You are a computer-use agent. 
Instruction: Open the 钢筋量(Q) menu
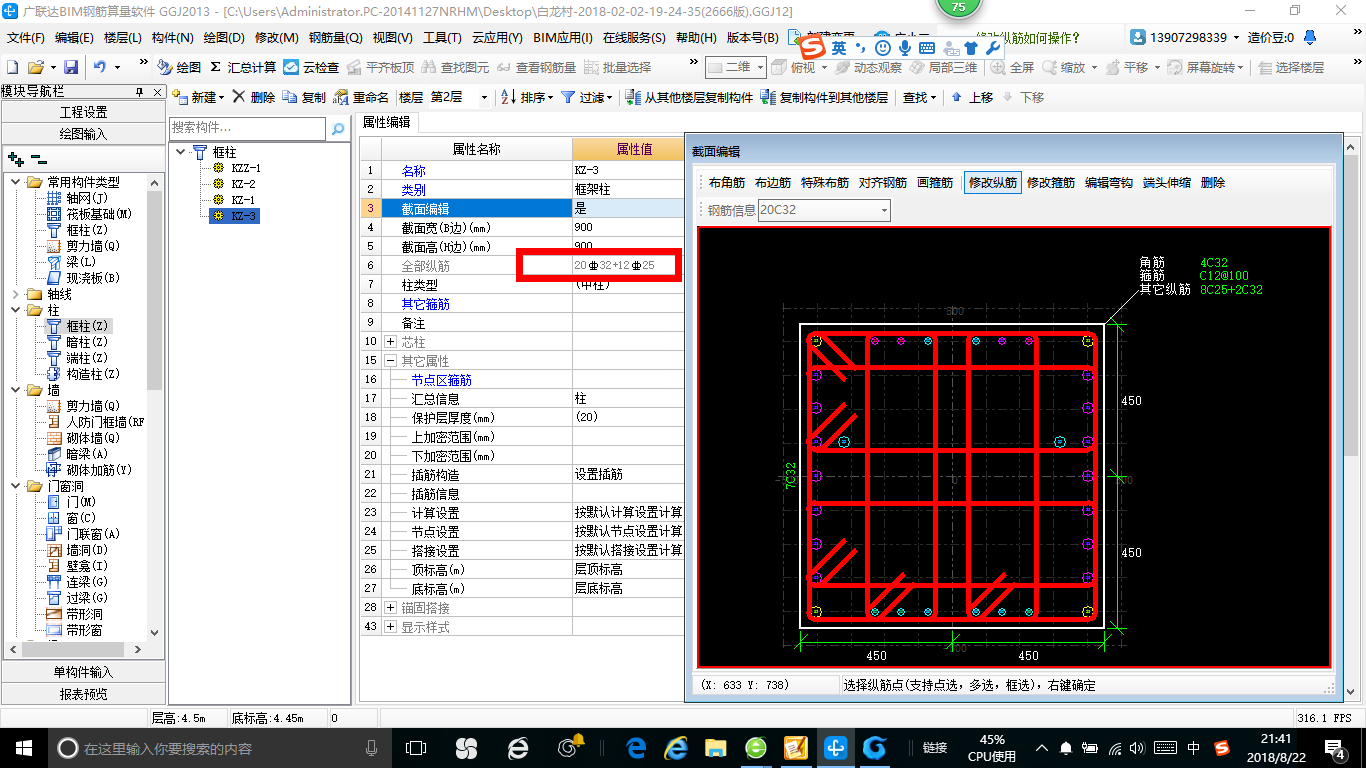335,38
